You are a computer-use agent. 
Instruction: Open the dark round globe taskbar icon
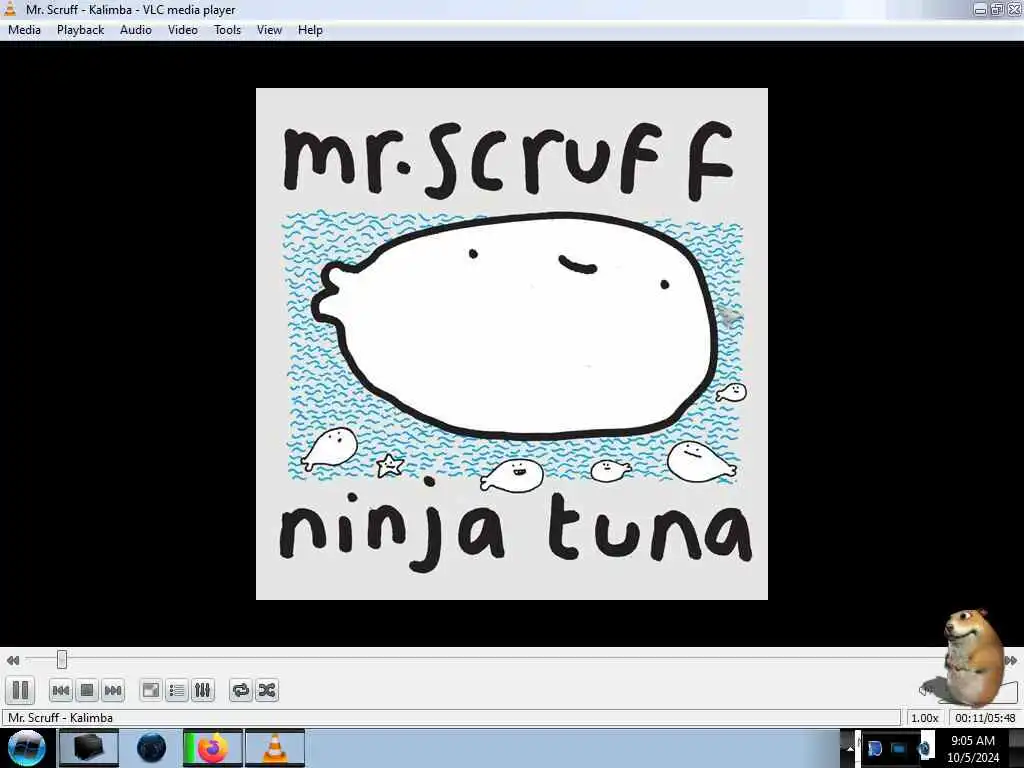coord(152,748)
